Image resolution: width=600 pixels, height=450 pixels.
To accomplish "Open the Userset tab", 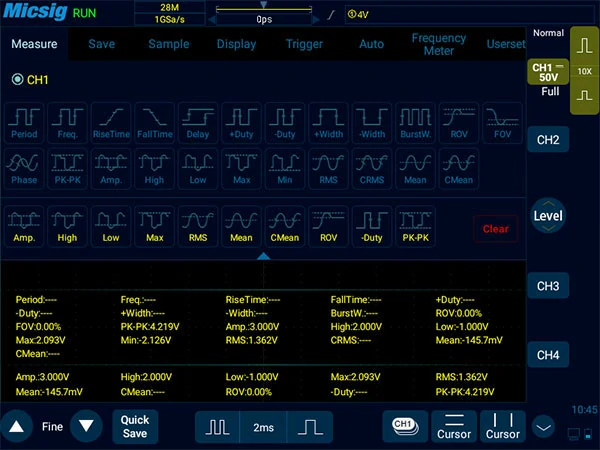I will click(x=506, y=44).
